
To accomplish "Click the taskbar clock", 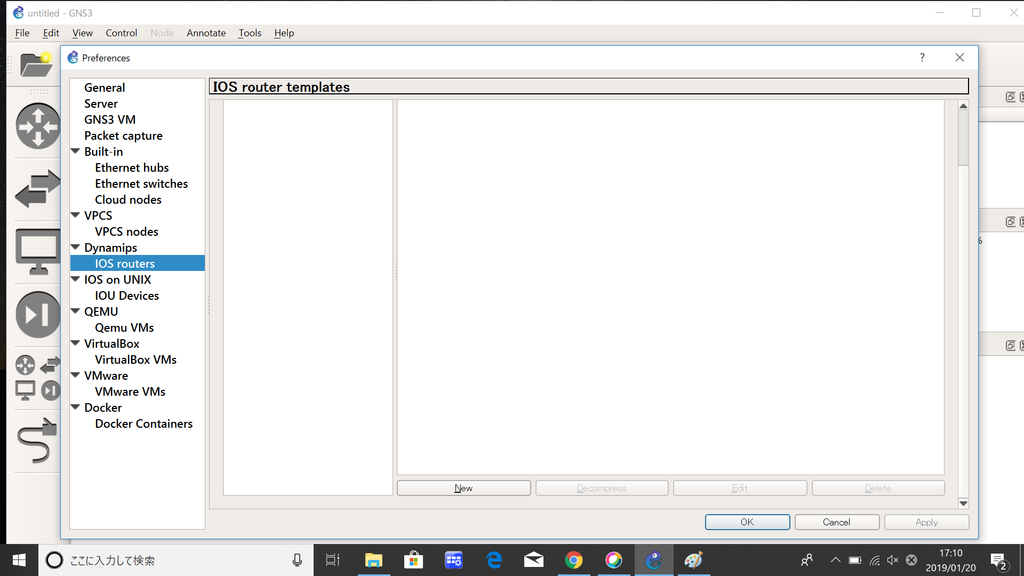I will pyautogui.click(x=951, y=560).
